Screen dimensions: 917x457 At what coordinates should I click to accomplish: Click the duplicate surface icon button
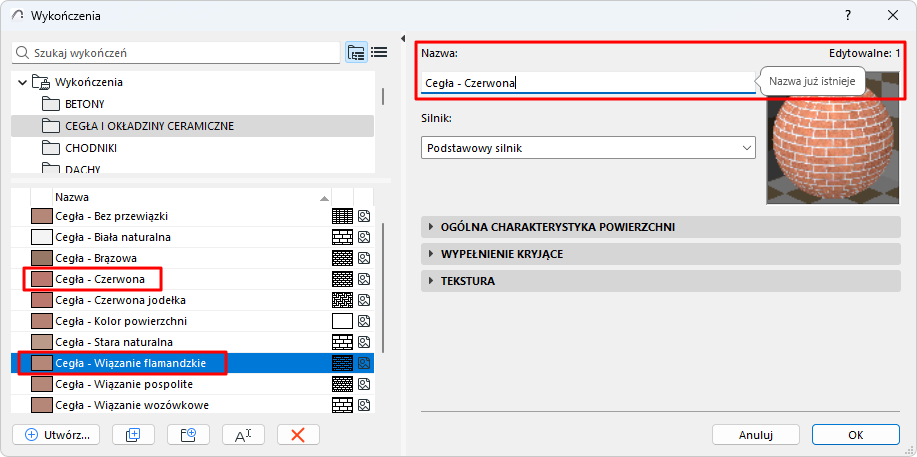click(x=126, y=434)
